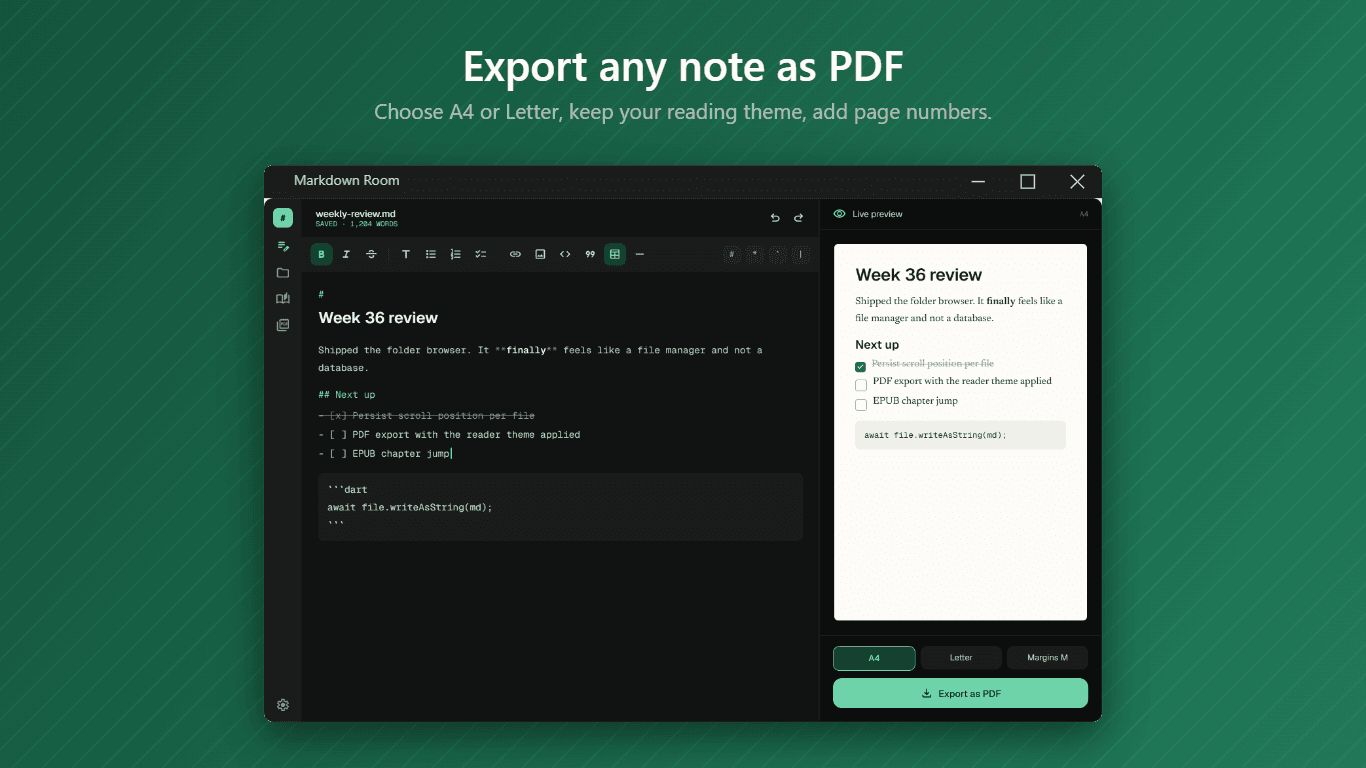1366x768 pixels.
Task: Select the Letter page size
Action: tap(961, 658)
